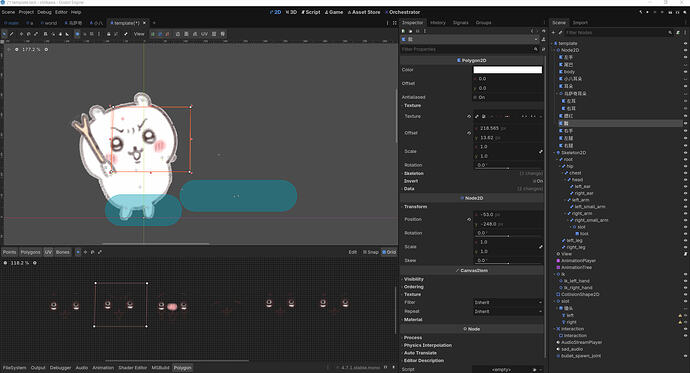
Task: Activate the Rotate mode tool
Action: pyautogui.click(x=29, y=34)
